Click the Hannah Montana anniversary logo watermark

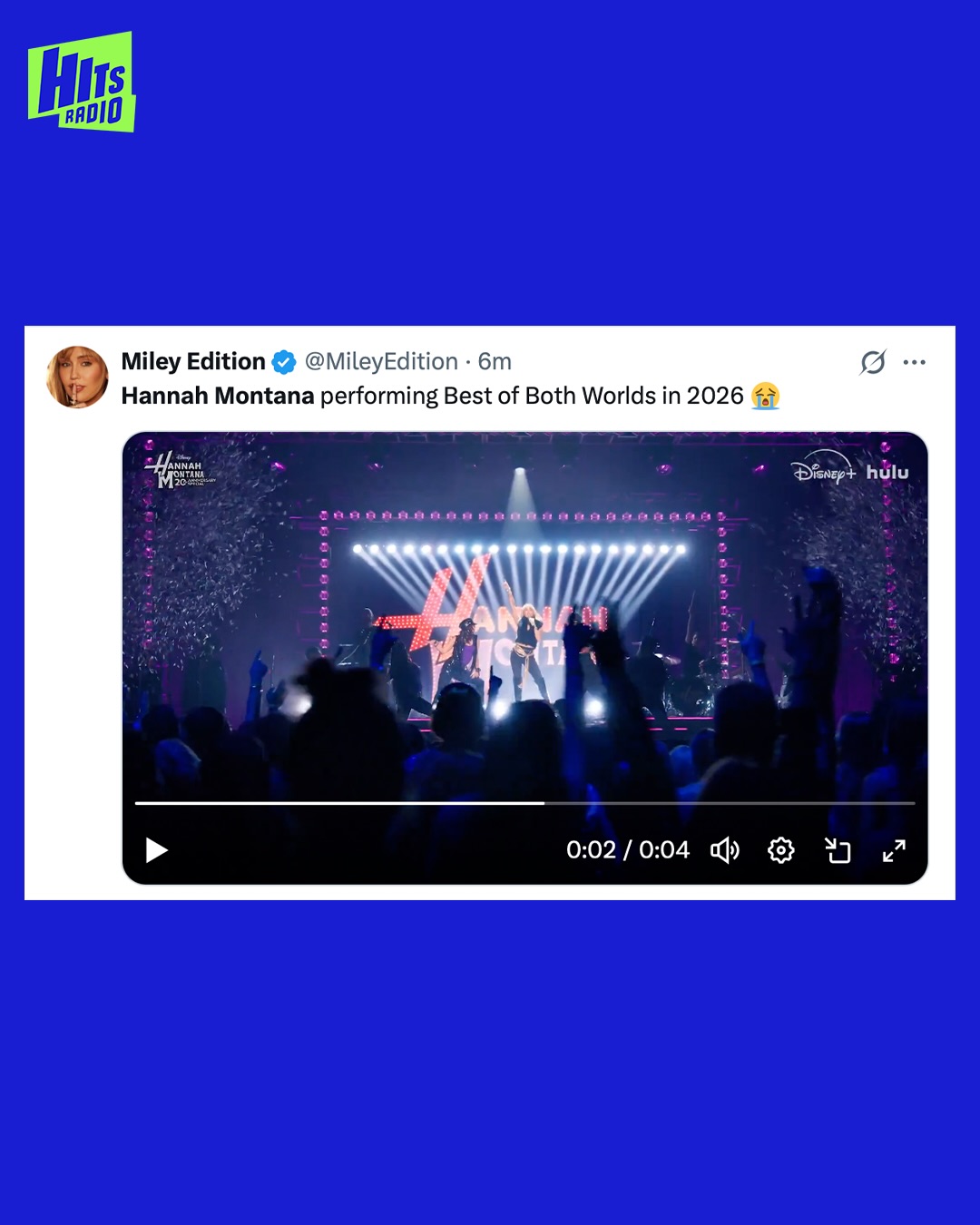pos(180,470)
